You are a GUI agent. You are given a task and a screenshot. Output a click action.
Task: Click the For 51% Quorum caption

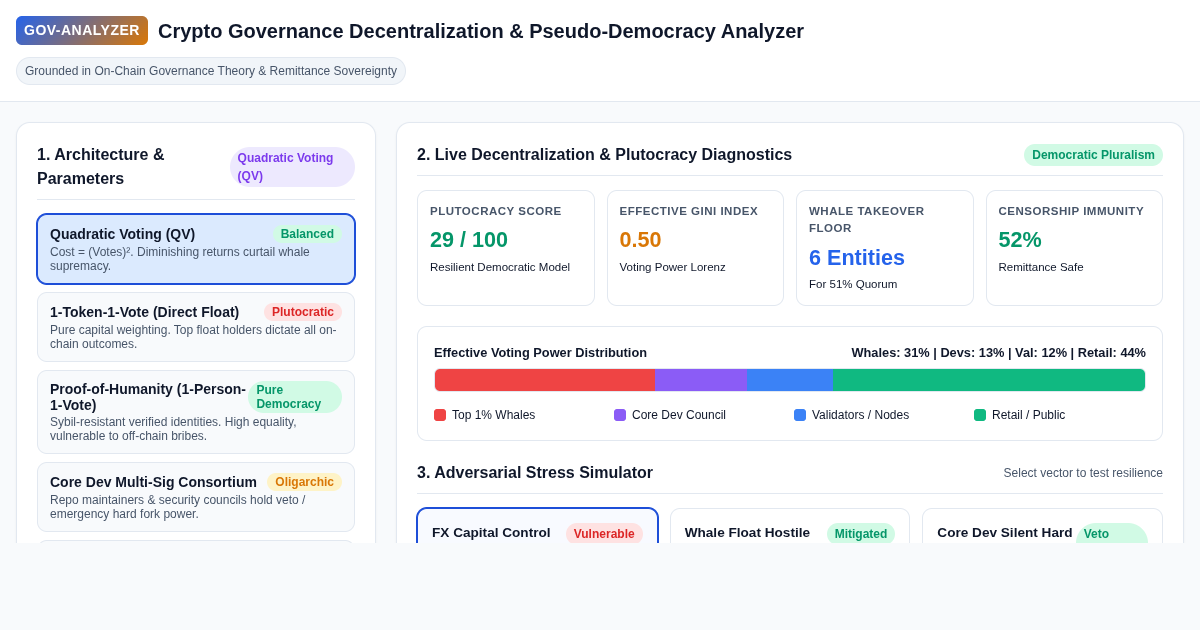(x=853, y=284)
